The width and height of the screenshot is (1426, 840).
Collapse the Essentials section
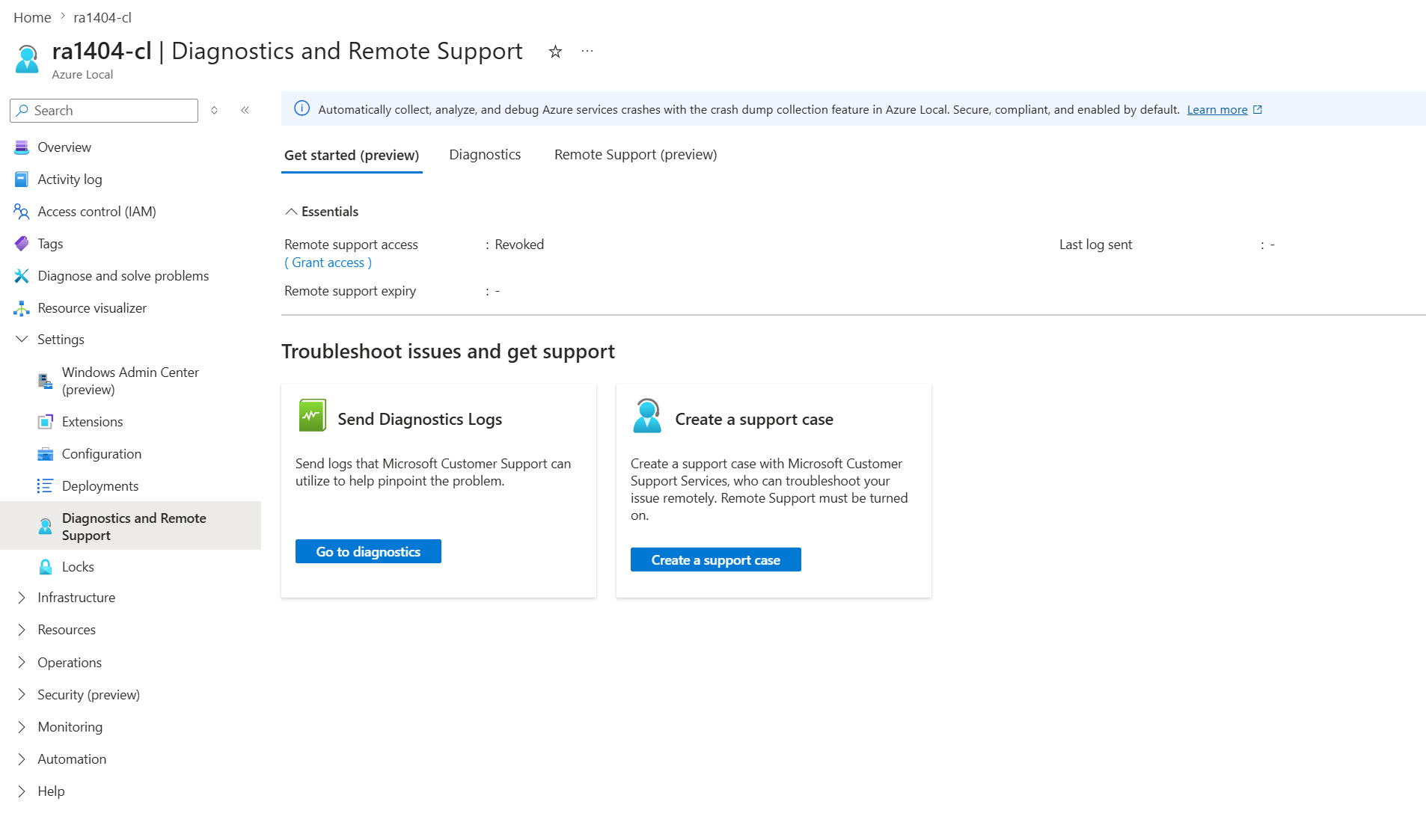pyautogui.click(x=291, y=212)
